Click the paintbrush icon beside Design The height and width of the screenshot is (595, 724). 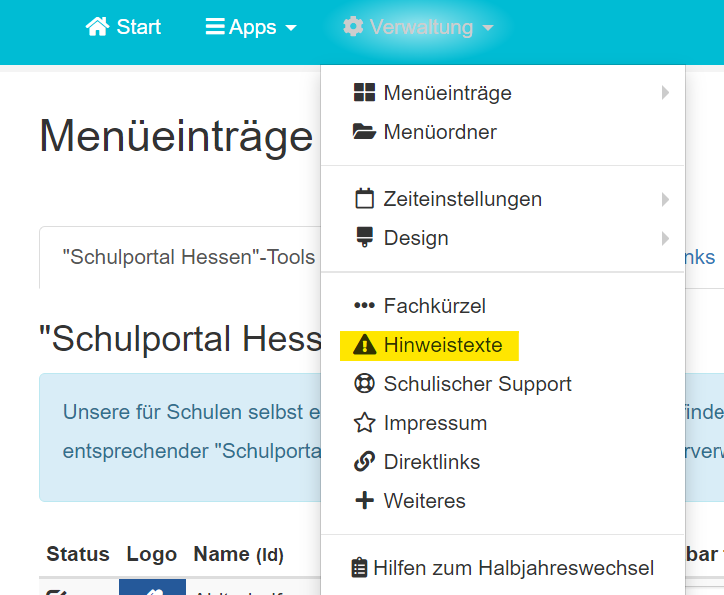[x=364, y=238]
